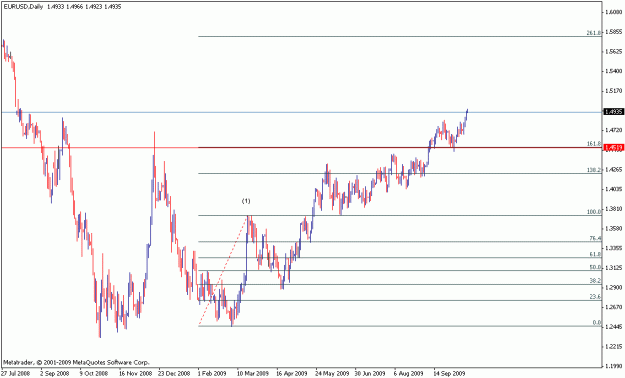Click the 30 Jun 2009 date label

coord(370,374)
